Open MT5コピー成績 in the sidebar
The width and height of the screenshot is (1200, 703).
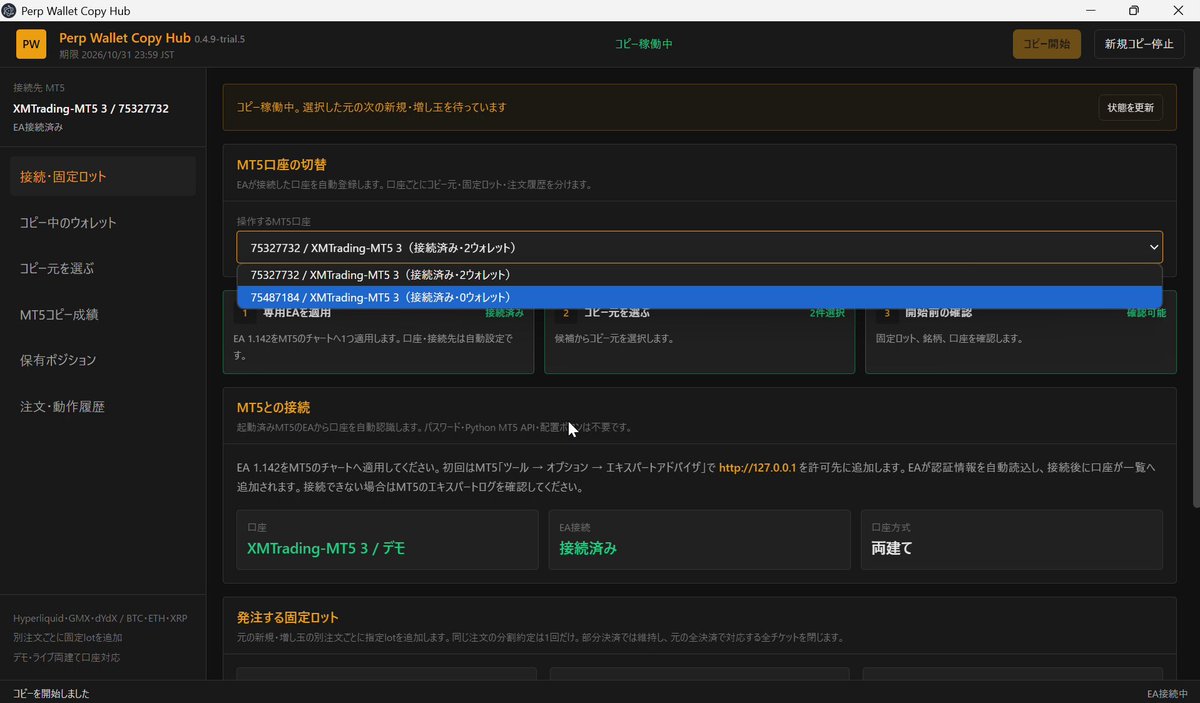pyautogui.click(x=103, y=315)
